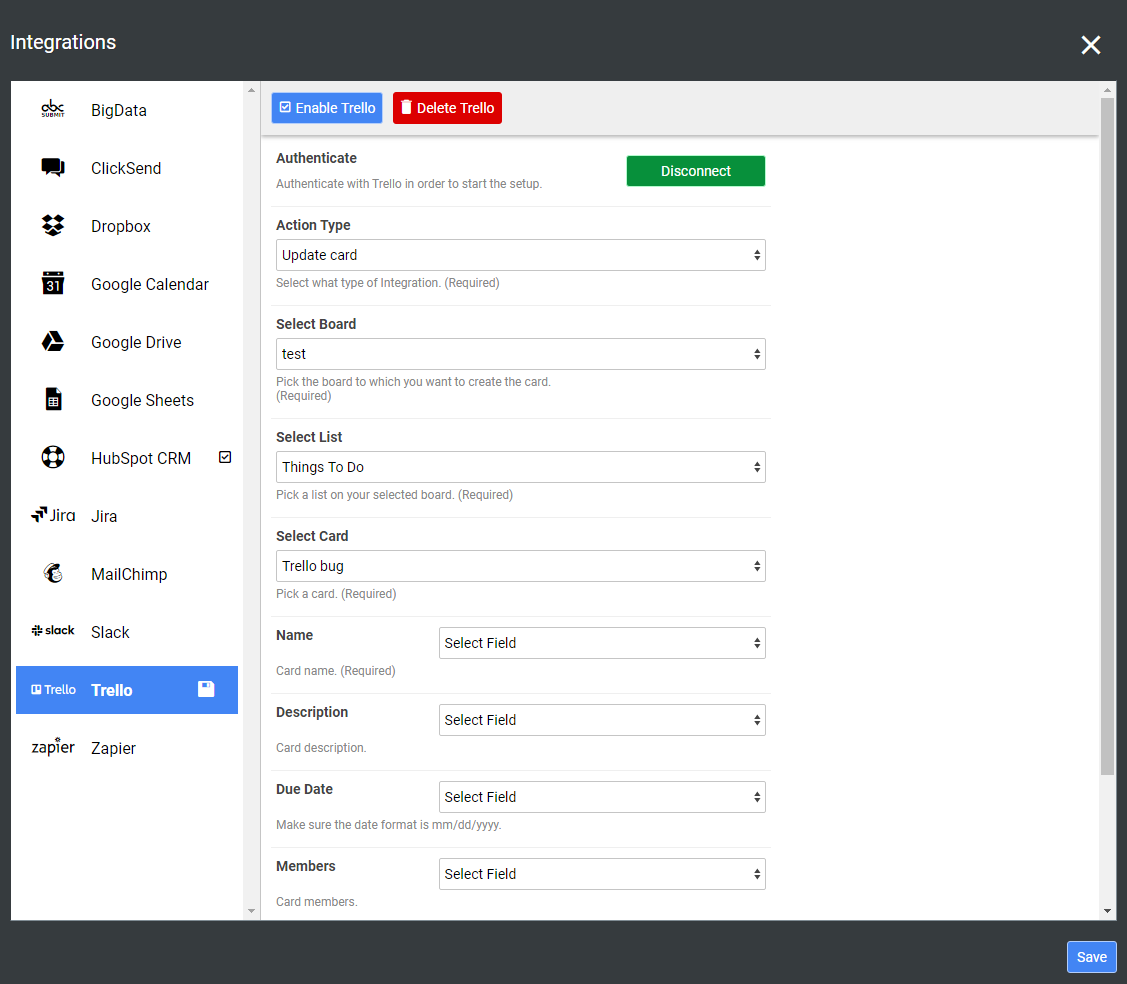
Task: Click the 'Pick a card. (Required)' hint
Action: tap(336, 594)
